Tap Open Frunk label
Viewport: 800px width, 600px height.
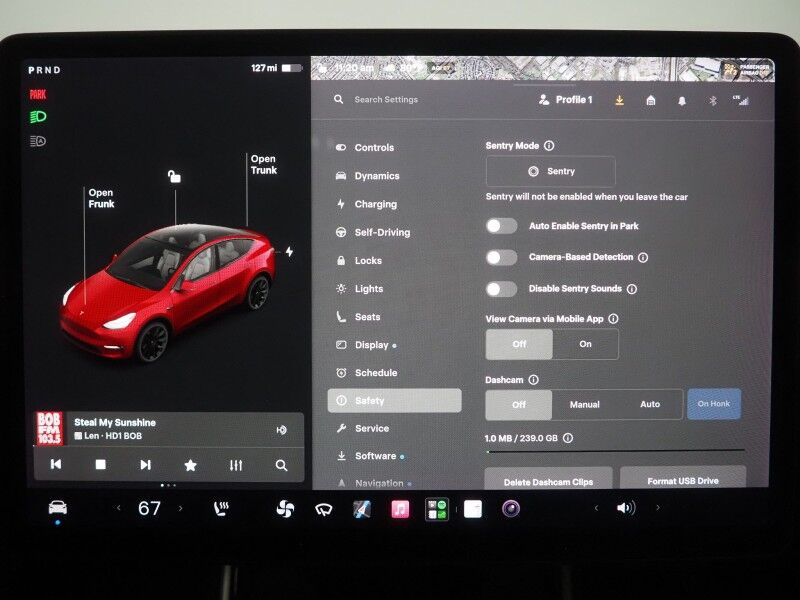pos(101,198)
